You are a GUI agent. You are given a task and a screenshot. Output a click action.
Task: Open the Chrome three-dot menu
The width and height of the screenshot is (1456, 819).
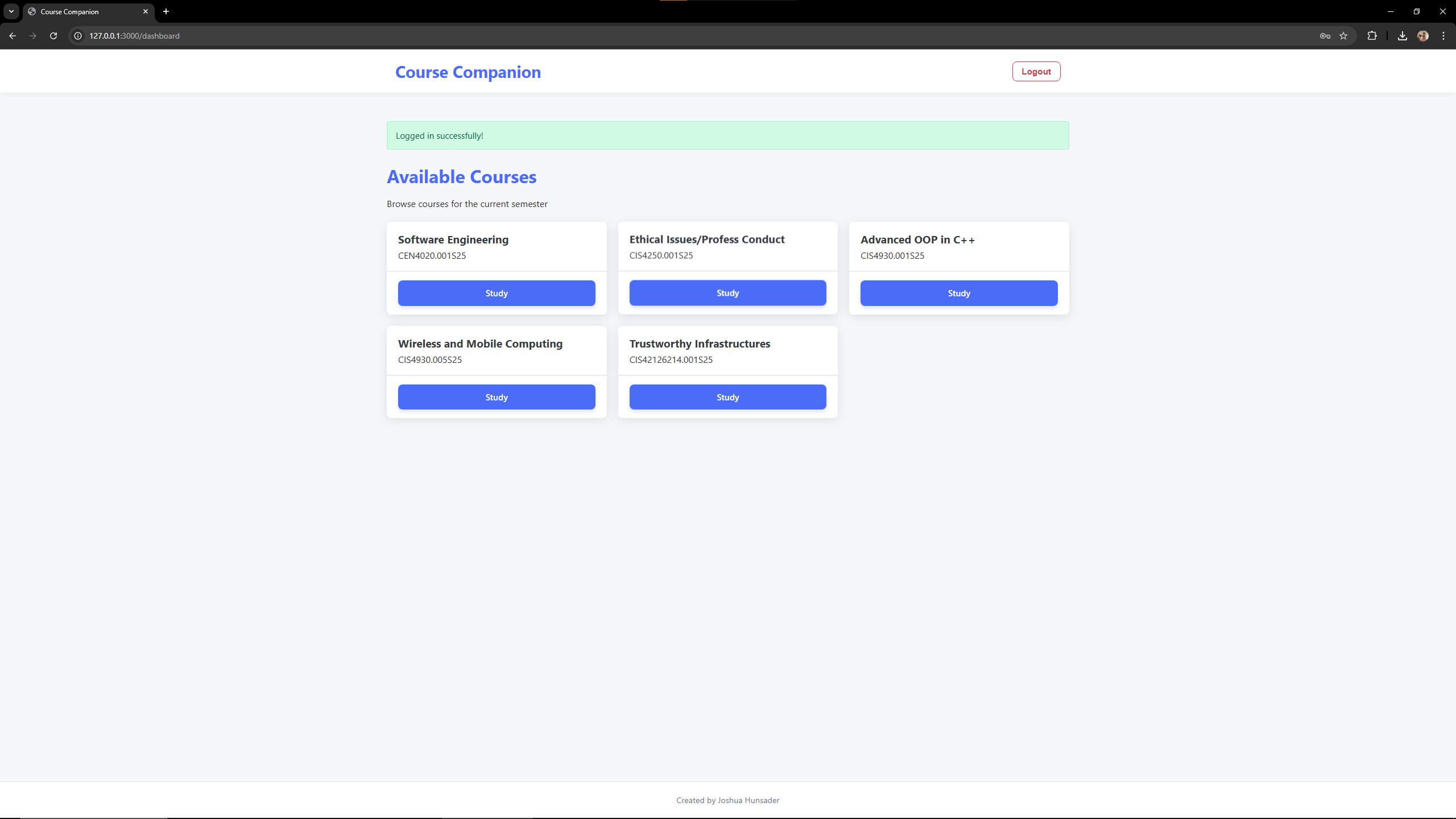[x=1443, y=36]
